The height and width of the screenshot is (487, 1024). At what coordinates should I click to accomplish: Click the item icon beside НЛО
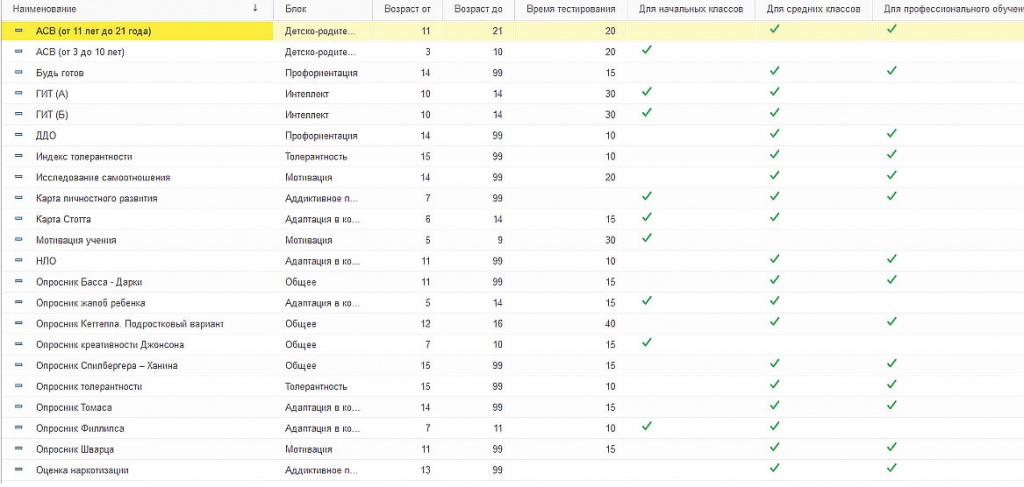pyautogui.click(x=18, y=260)
